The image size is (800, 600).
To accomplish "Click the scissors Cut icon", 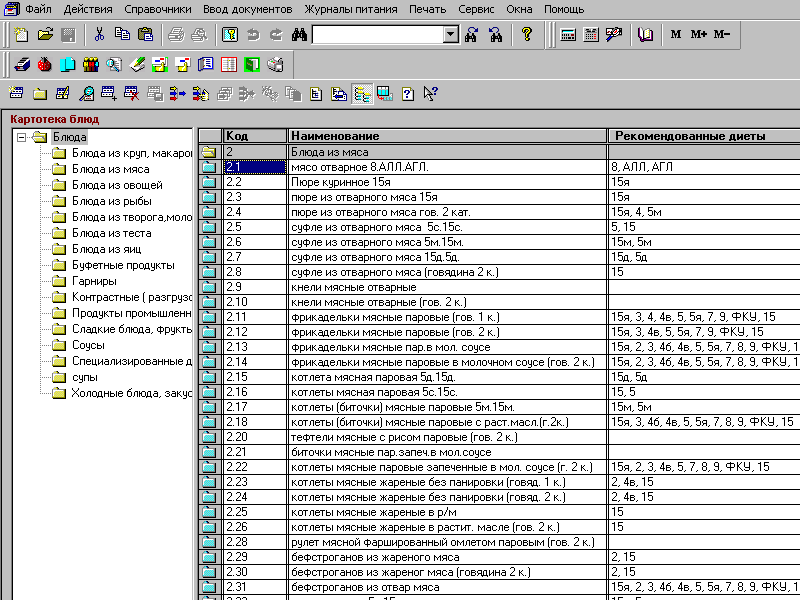I will click(x=99, y=35).
